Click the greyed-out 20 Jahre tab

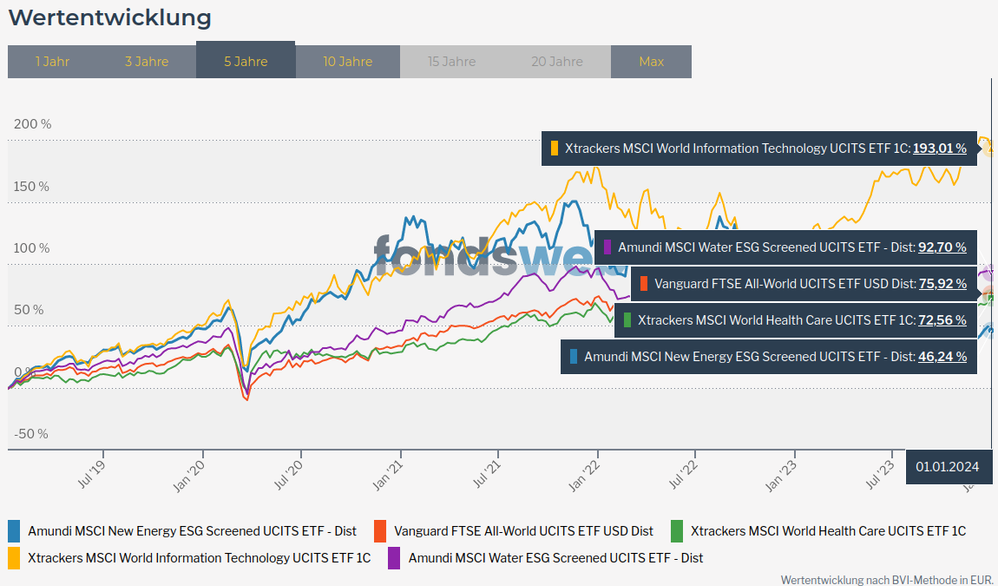point(558,62)
